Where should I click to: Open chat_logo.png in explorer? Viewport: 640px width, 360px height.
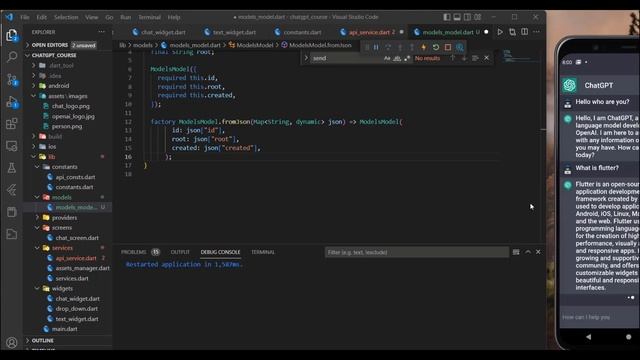click(x=68, y=106)
